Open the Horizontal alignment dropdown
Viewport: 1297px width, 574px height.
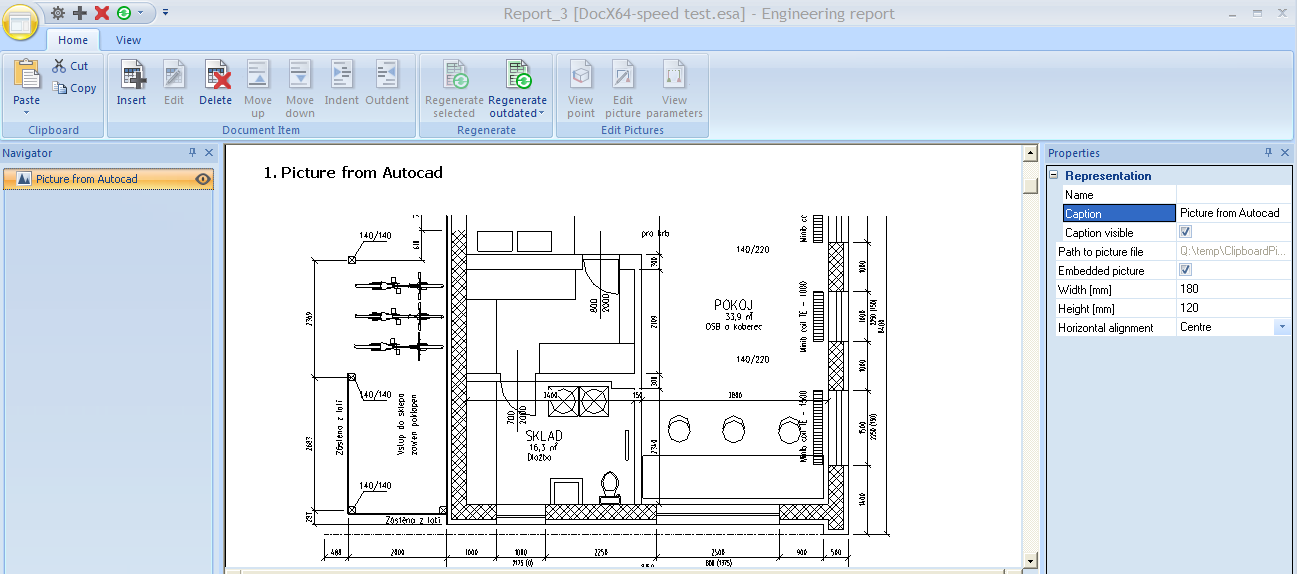tap(1281, 327)
